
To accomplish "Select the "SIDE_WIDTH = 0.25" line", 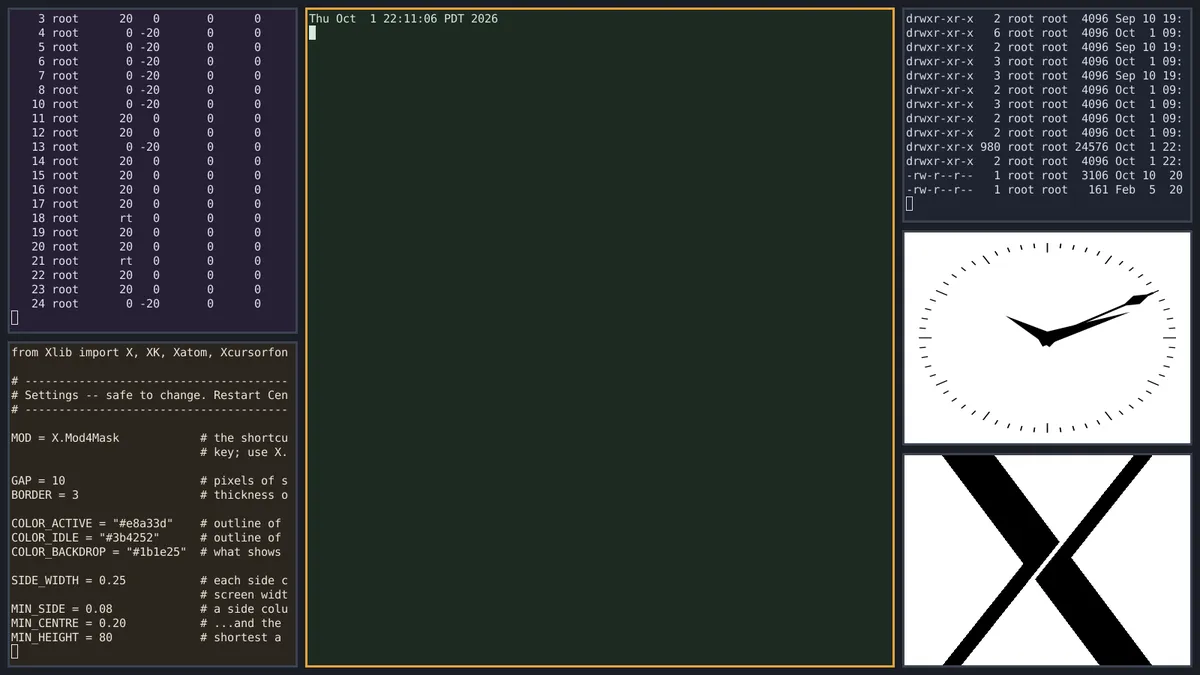I will click(x=69, y=580).
